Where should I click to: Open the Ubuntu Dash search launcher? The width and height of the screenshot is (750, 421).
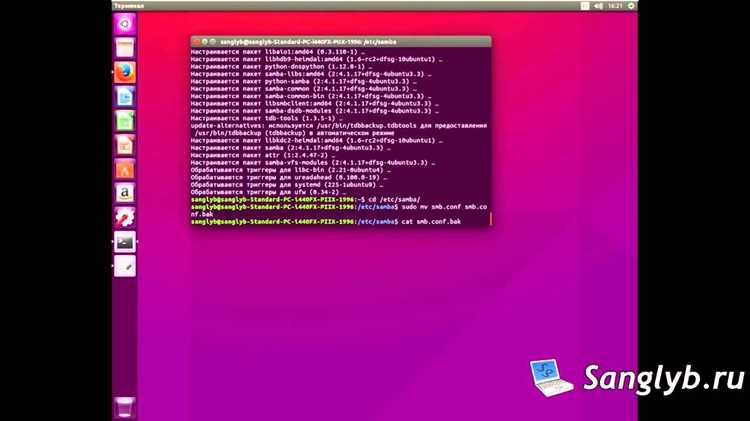125,23
